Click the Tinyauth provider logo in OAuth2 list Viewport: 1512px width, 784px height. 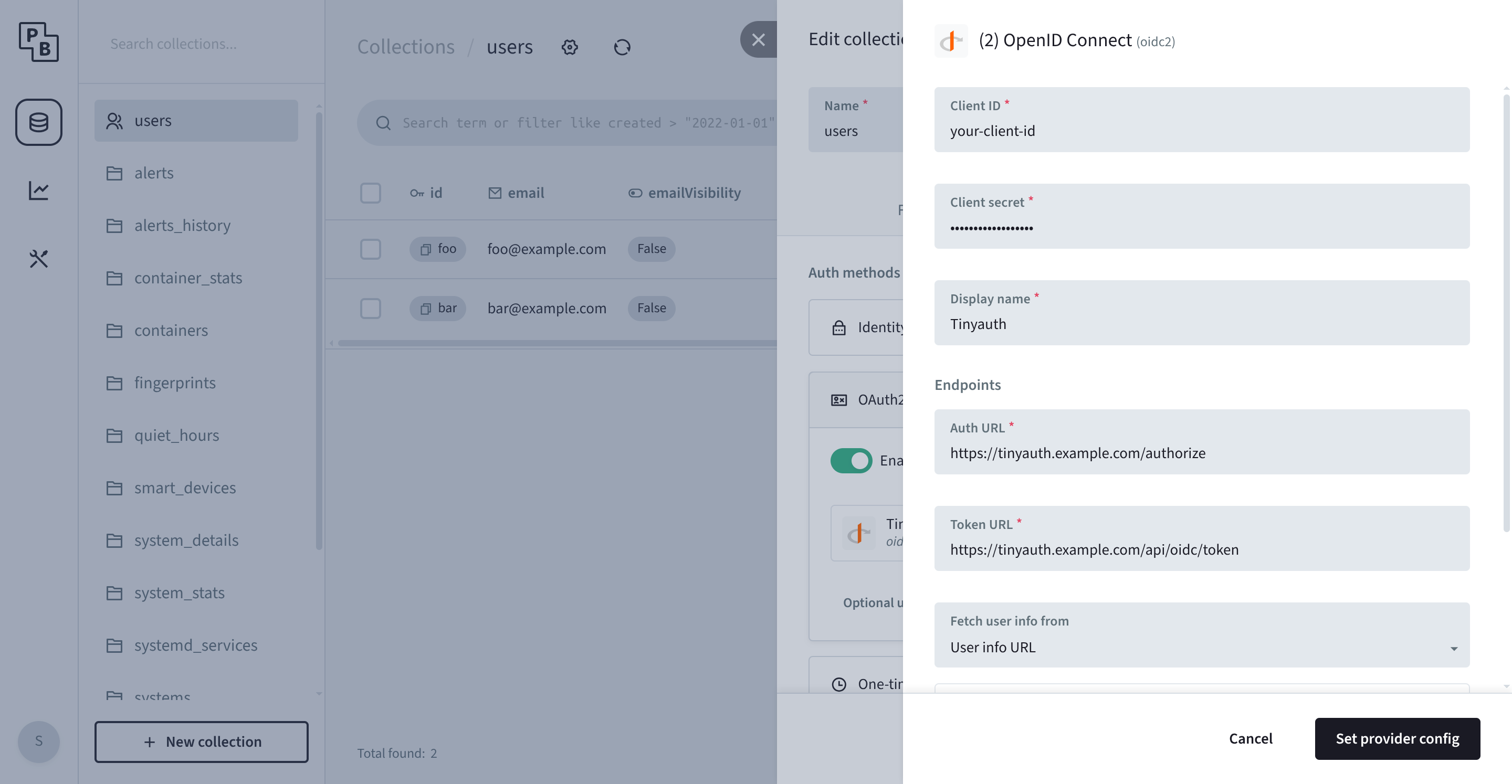859,533
